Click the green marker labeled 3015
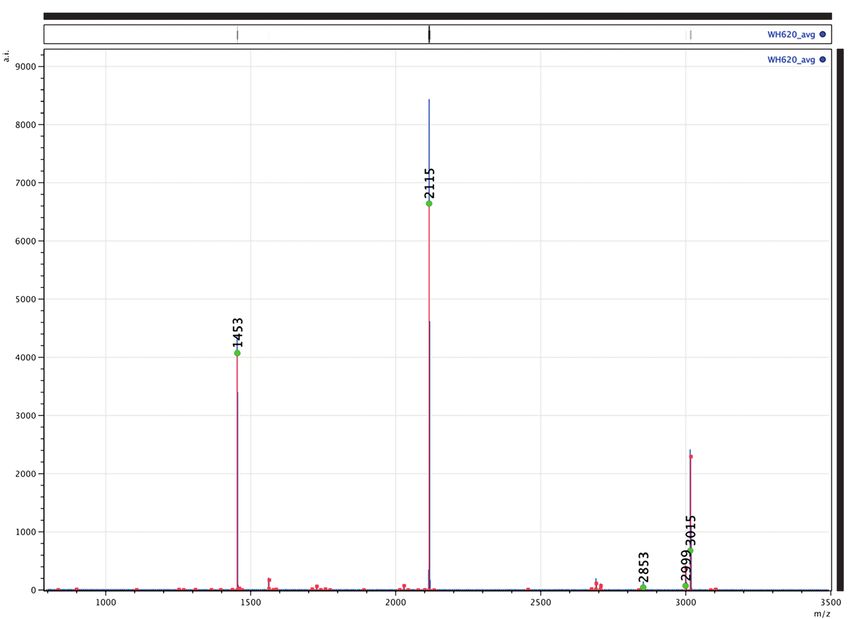850x619 pixels. pos(690,551)
